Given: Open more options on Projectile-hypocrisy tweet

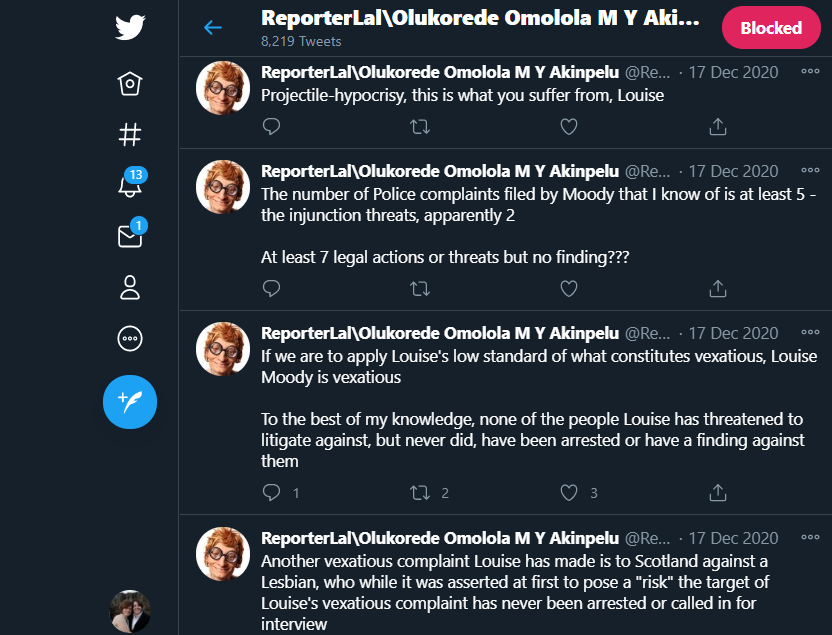Looking at the screenshot, I should tap(810, 72).
